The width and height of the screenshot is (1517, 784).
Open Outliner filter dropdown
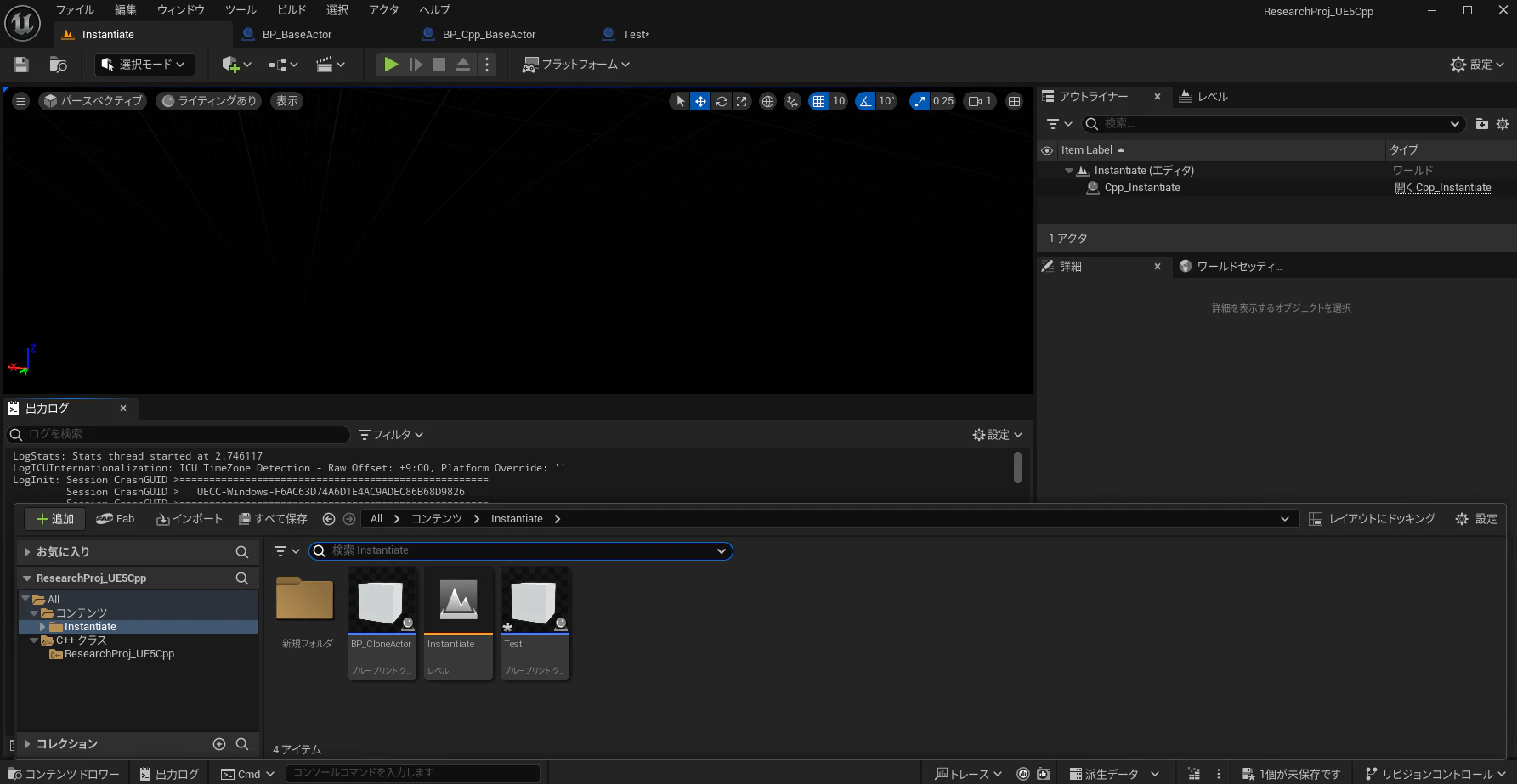[x=1059, y=124]
